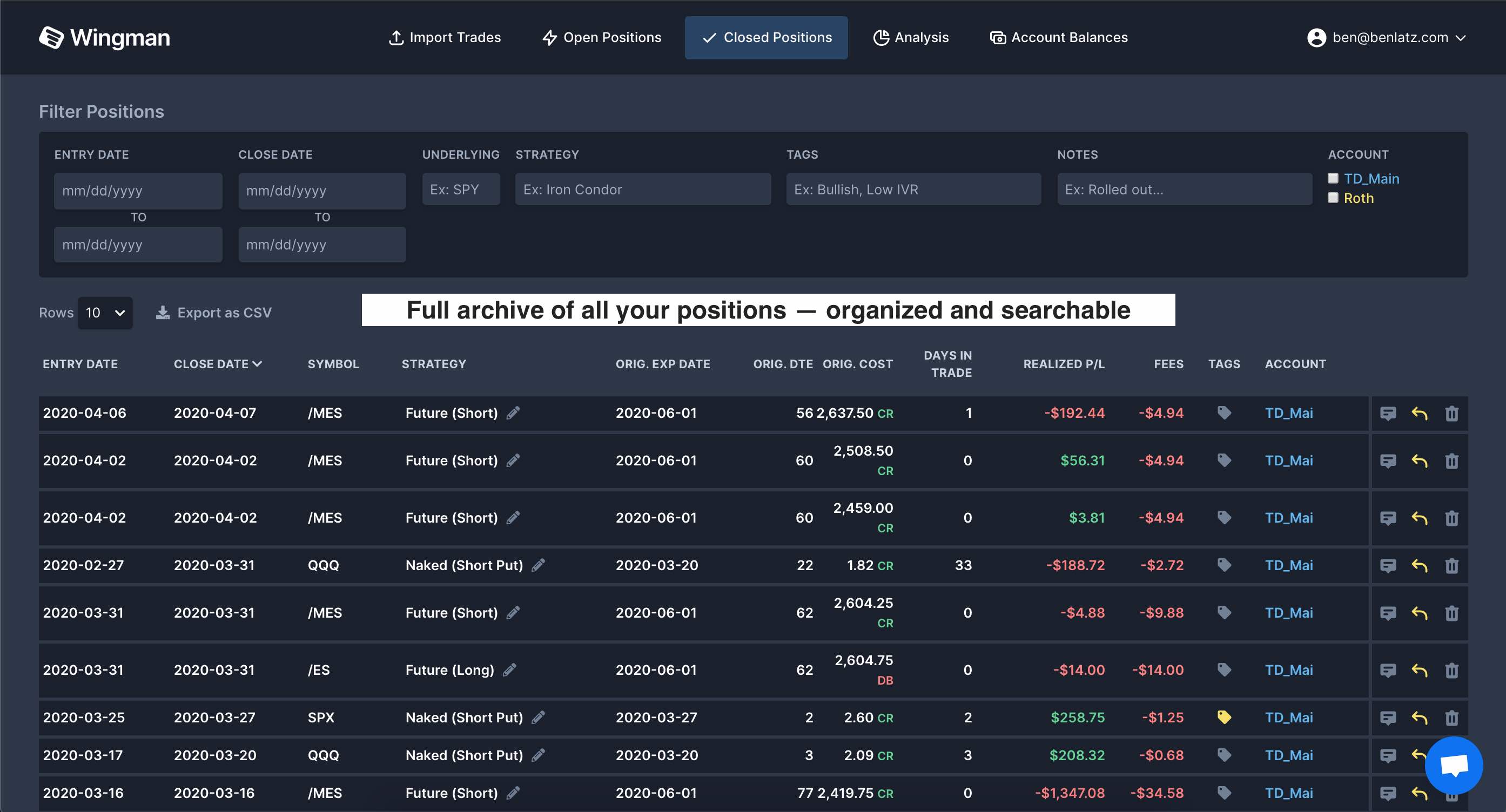Click yellow tag on SPX row
The width and height of the screenshot is (1506, 812).
pyautogui.click(x=1223, y=717)
